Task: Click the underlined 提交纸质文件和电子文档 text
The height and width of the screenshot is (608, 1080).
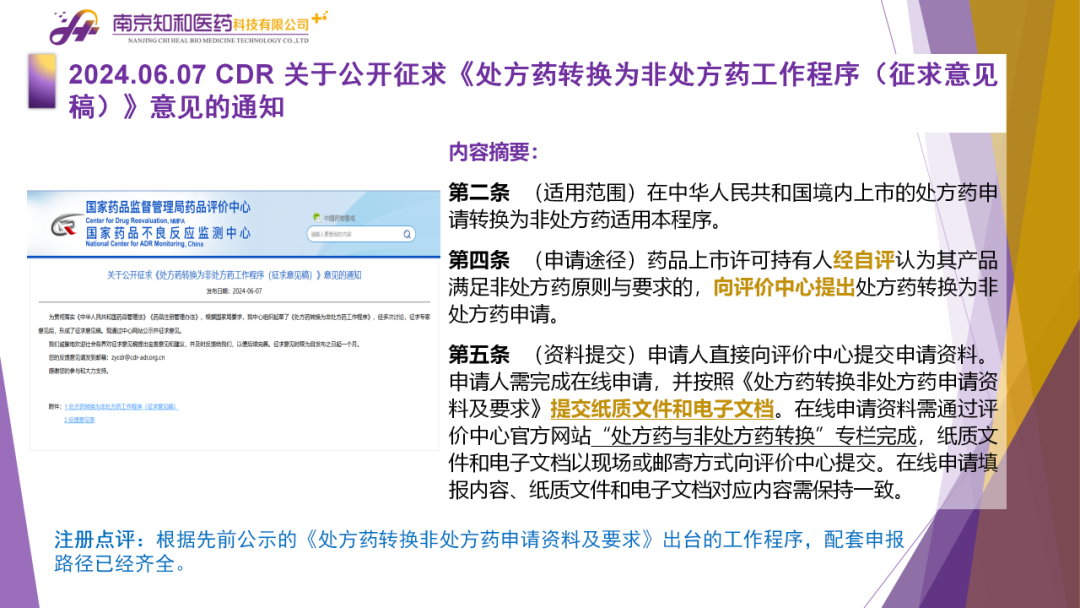Action: coord(662,408)
